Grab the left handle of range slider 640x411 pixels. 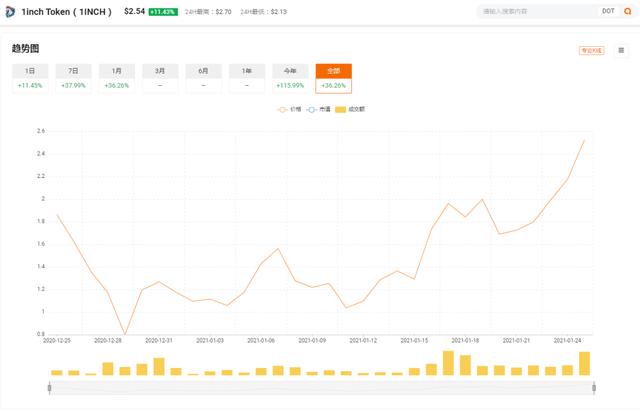pyautogui.click(x=49, y=388)
